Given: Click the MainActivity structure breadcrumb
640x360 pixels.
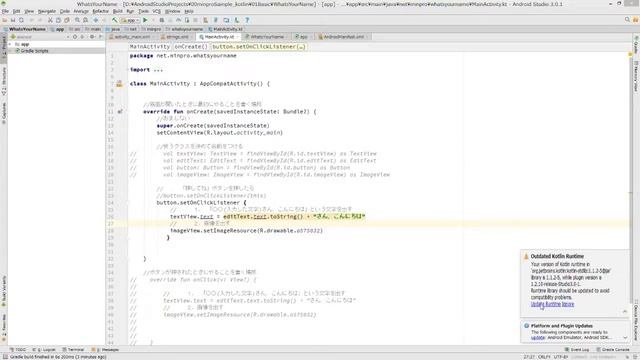Looking at the screenshot, I should 150,47.
